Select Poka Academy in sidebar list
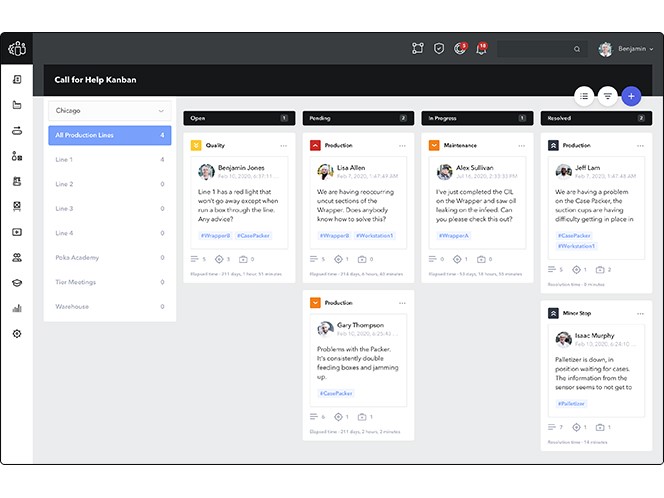 [x=110, y=257]
